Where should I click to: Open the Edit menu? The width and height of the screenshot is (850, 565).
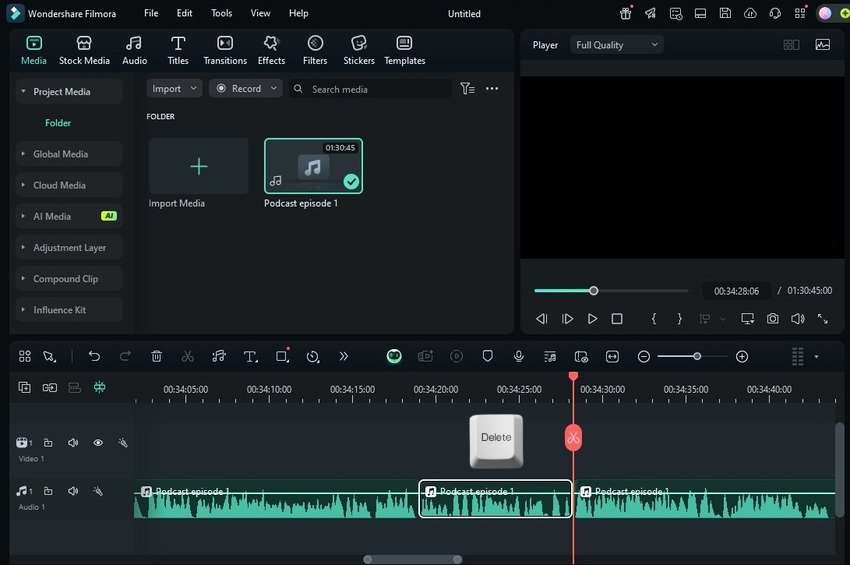184,13
